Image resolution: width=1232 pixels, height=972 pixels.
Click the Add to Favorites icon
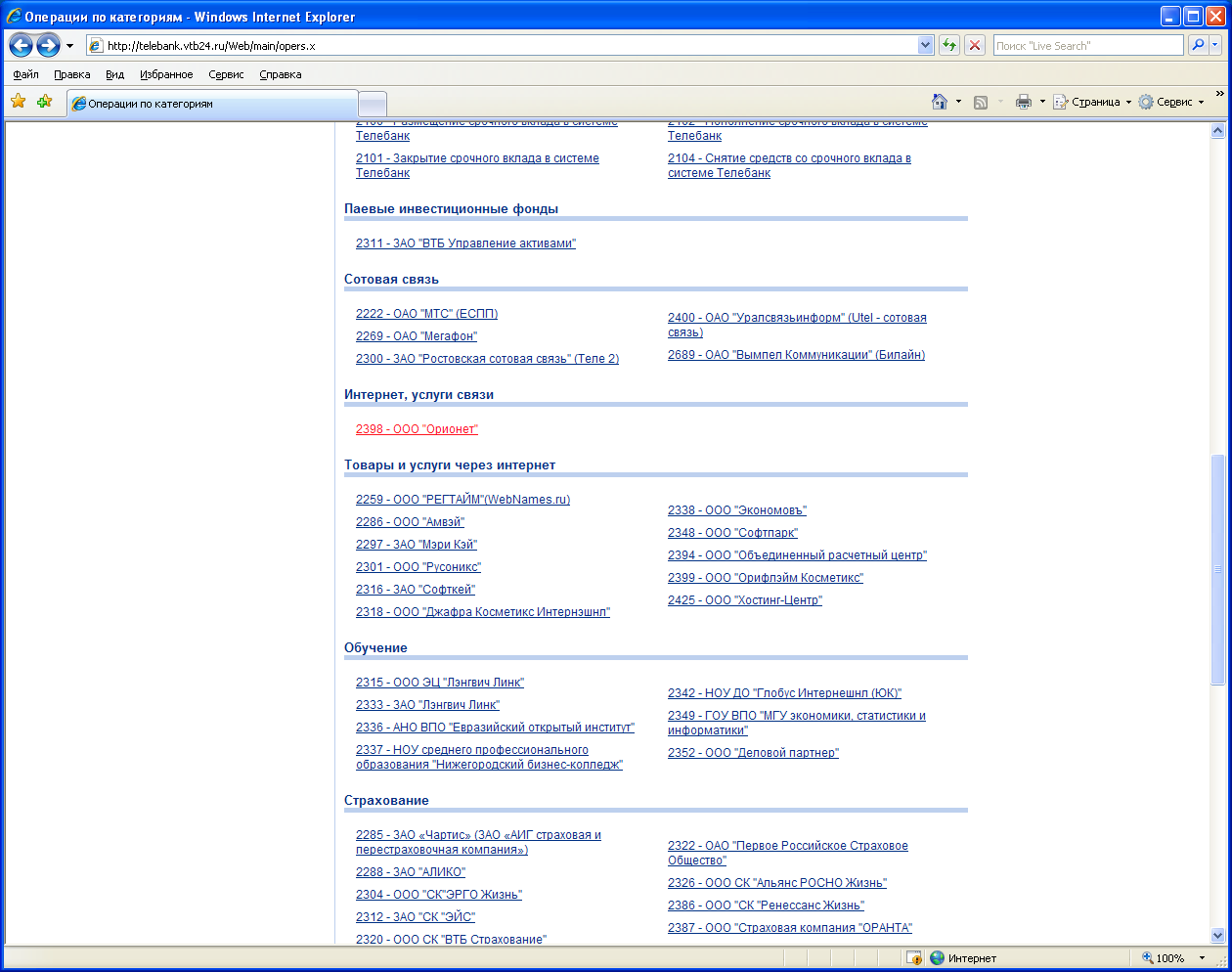click(x=44, y=101)
